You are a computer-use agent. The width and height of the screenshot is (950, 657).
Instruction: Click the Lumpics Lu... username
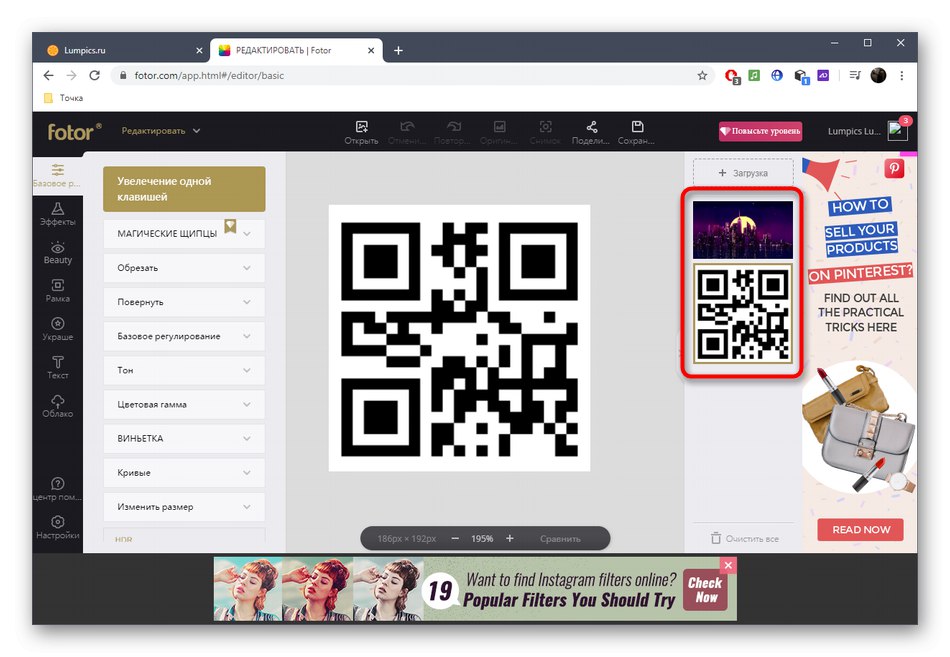[x=854, y=131]
